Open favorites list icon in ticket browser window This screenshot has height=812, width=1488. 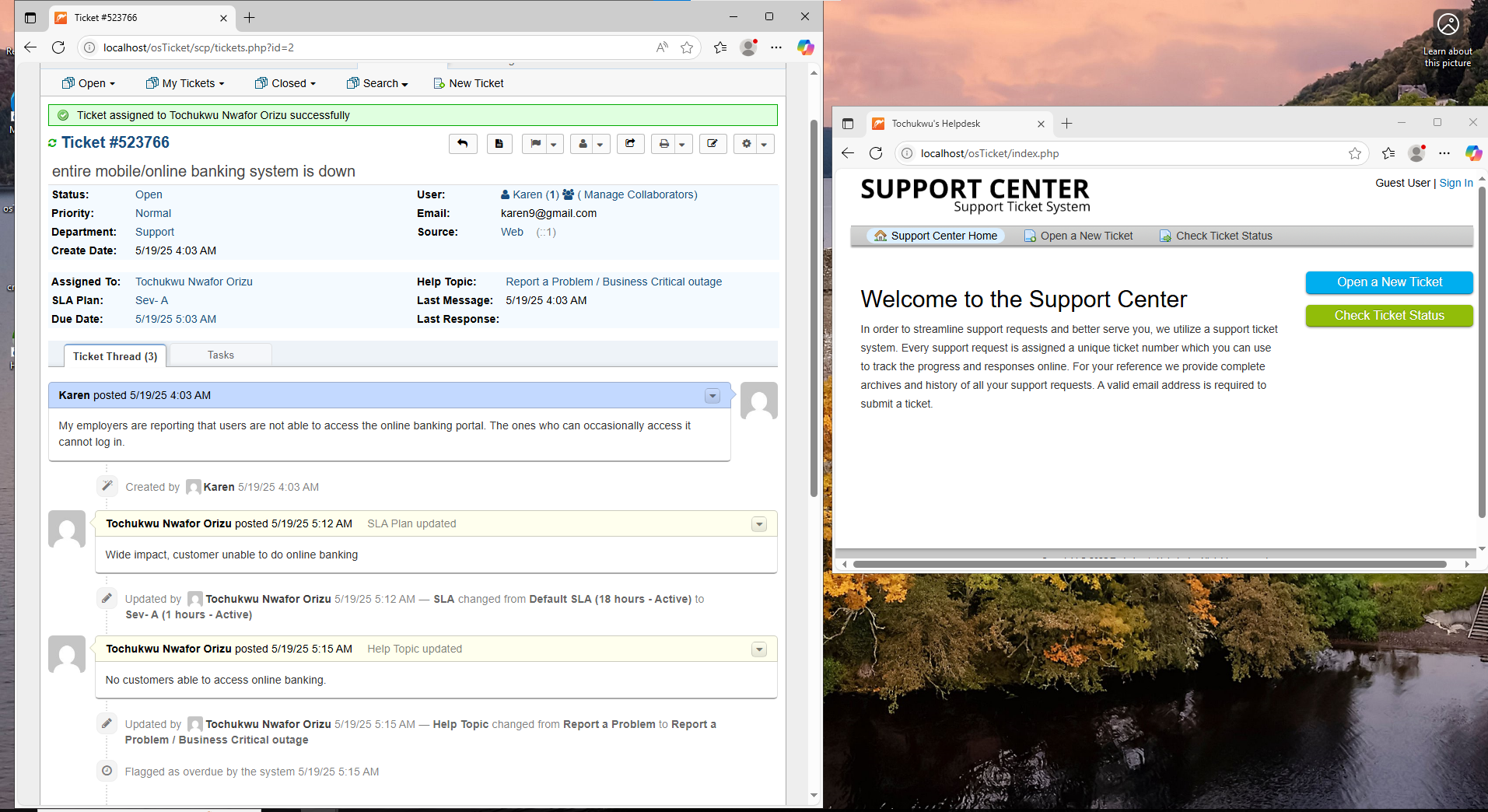[720, 47]
